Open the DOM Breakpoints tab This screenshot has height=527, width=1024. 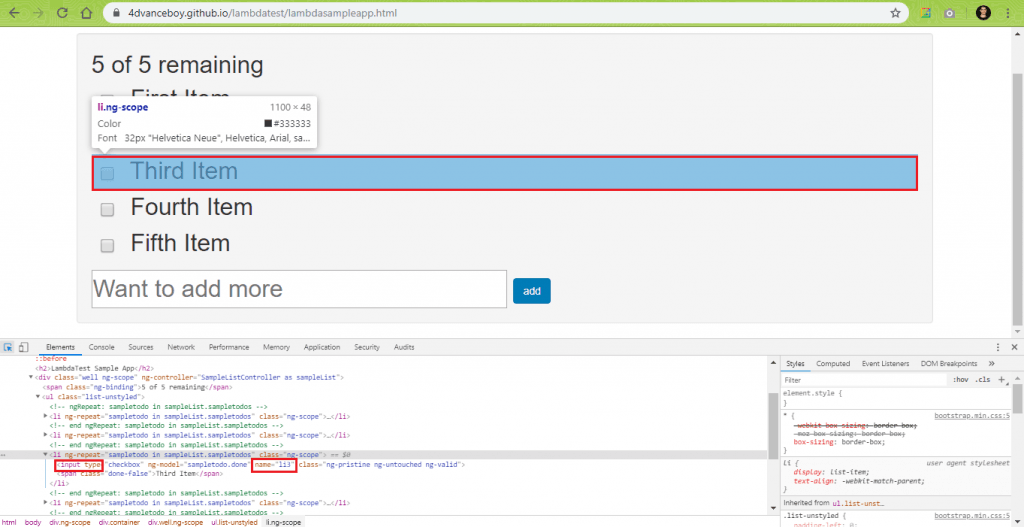[x=949, y=364]
